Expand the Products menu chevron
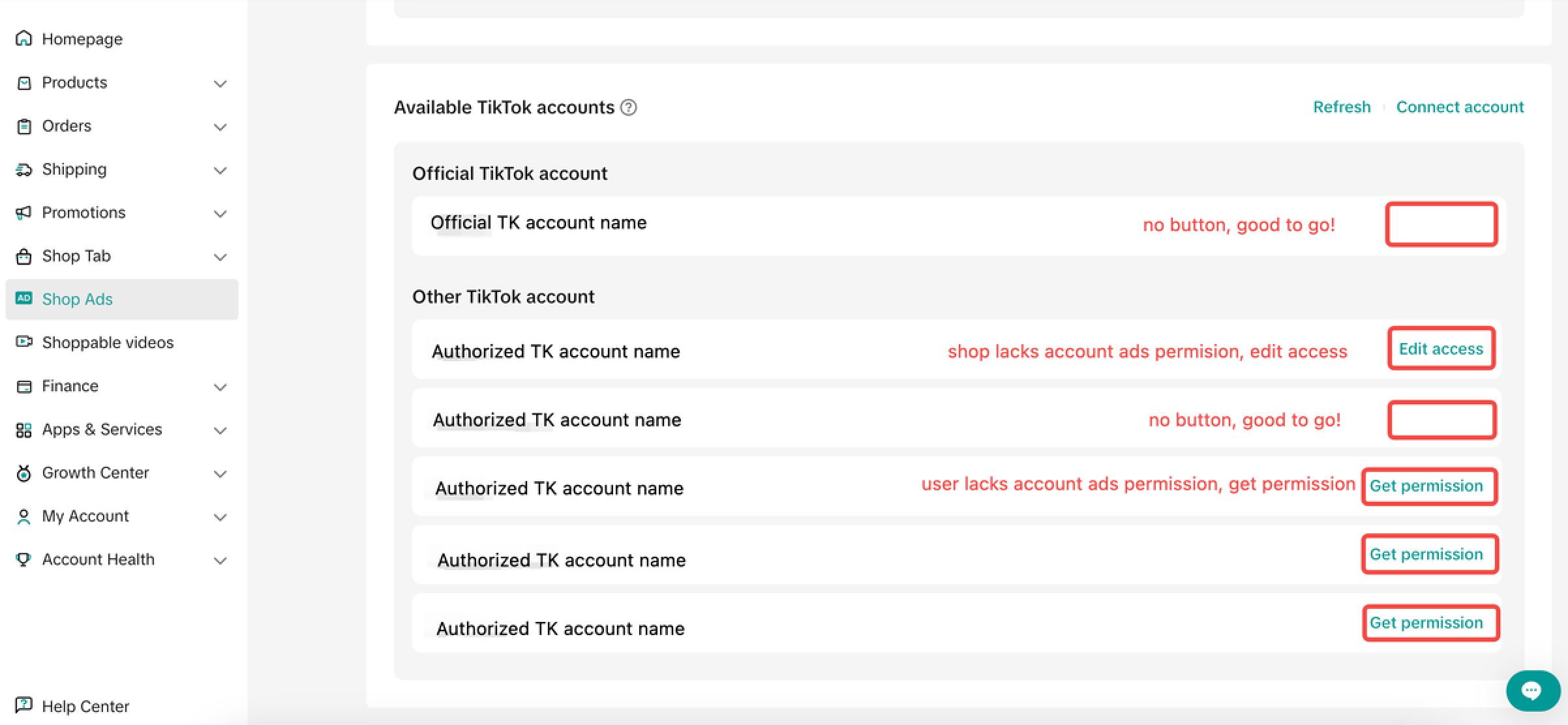The height and width of the screenshot is (725, 1568). click(x=220, y=83)
